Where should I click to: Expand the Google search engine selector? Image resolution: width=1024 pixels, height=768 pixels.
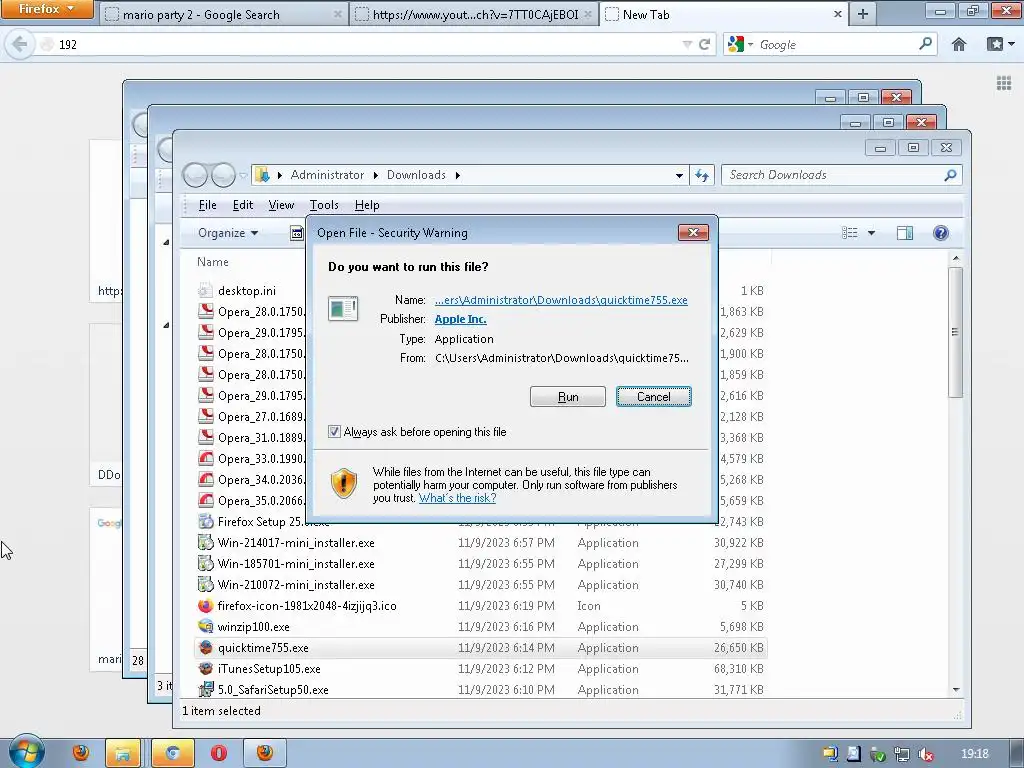click(741, 44)
